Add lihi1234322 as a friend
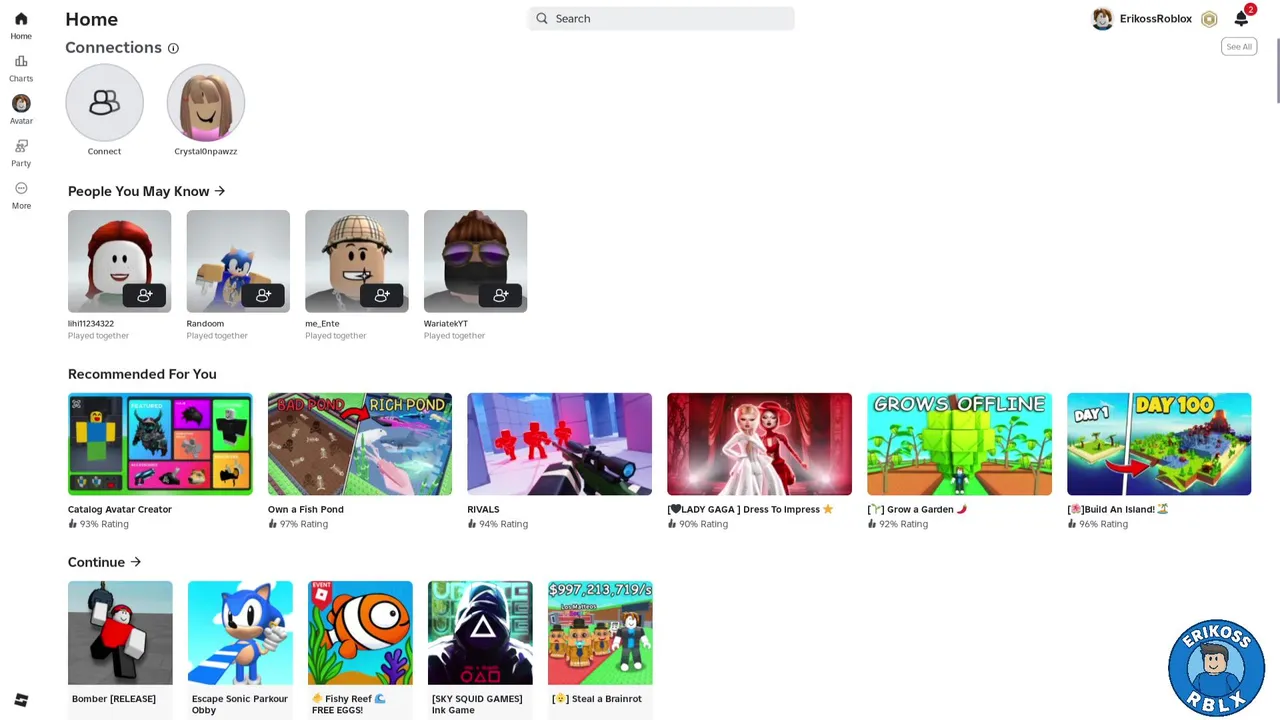The width and height of the screenshot is (1280, 720). click(x=145, y=295)
